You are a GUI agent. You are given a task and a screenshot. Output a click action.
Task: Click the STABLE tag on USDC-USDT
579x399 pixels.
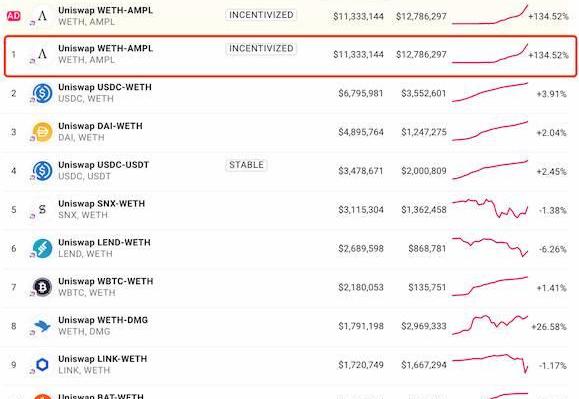246,165
